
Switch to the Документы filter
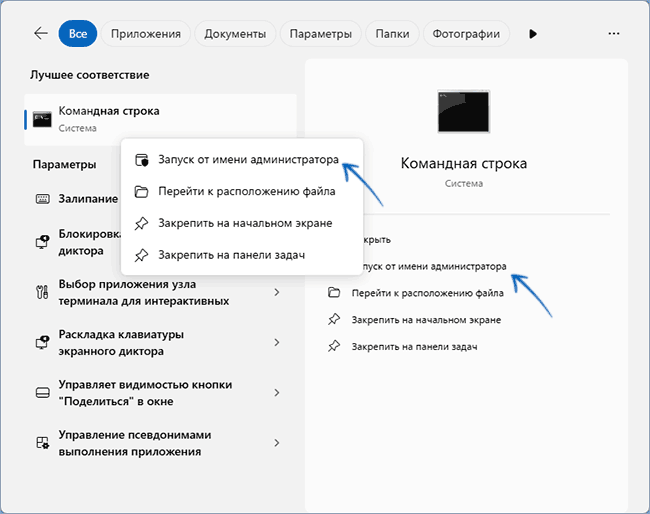(x=235, y=34)
